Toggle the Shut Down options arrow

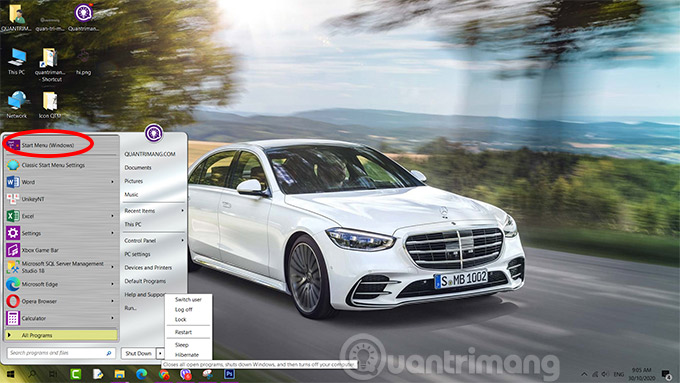click(x=160, y=354)
